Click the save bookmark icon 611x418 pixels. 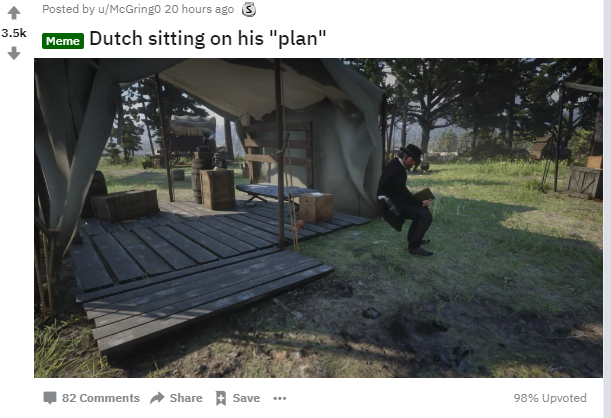pyautogui.click(x=221, y=398)
